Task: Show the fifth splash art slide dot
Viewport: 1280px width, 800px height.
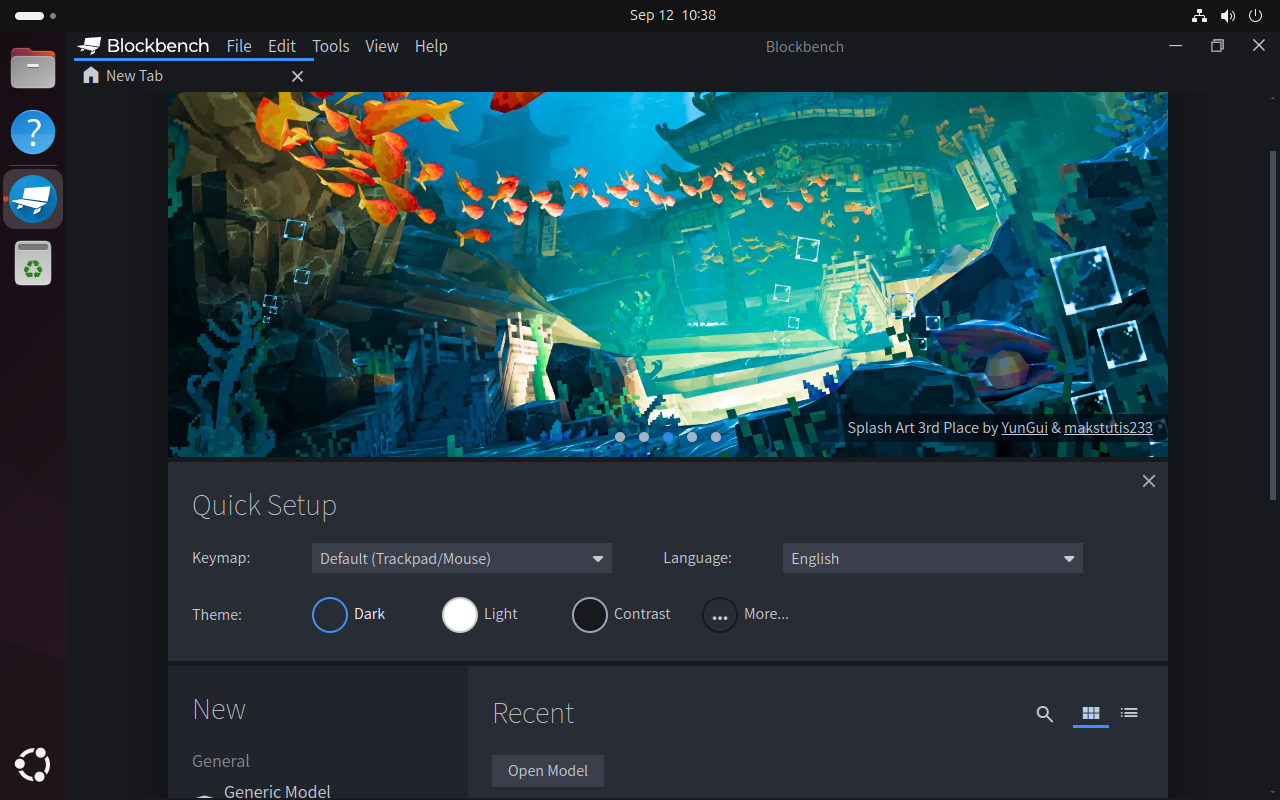Action: (716, 437)
